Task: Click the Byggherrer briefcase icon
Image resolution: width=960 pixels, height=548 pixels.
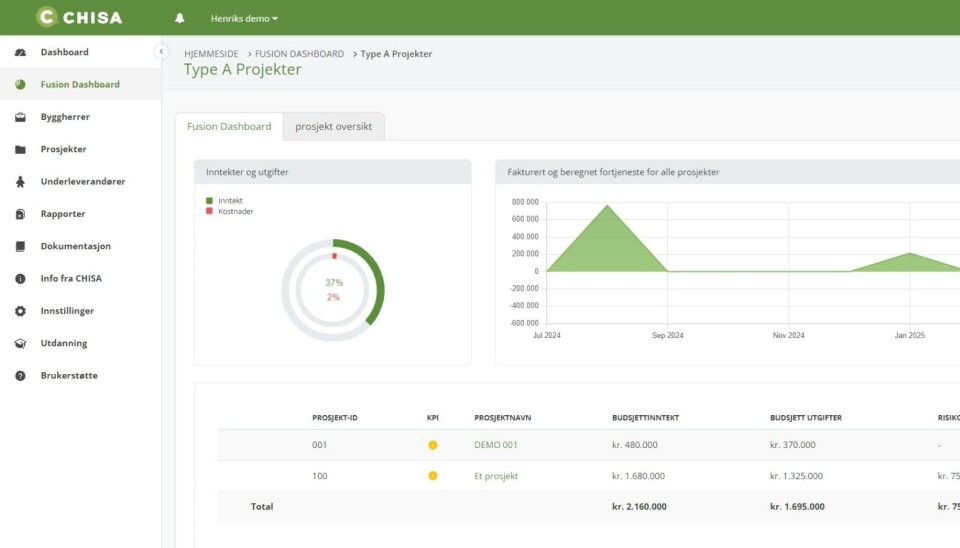Action: pos(20,117)
